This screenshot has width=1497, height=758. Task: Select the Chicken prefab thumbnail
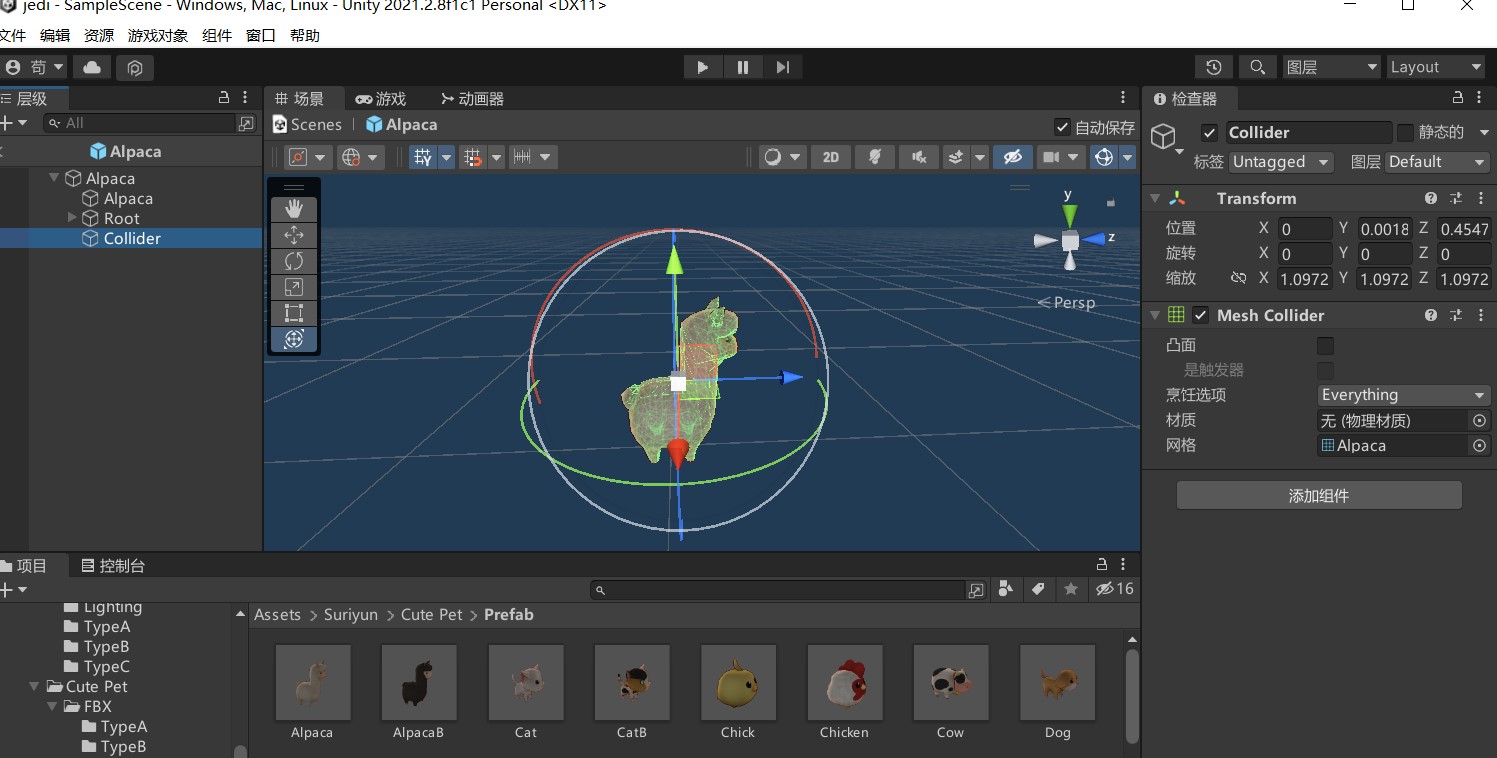click(844, 683)
